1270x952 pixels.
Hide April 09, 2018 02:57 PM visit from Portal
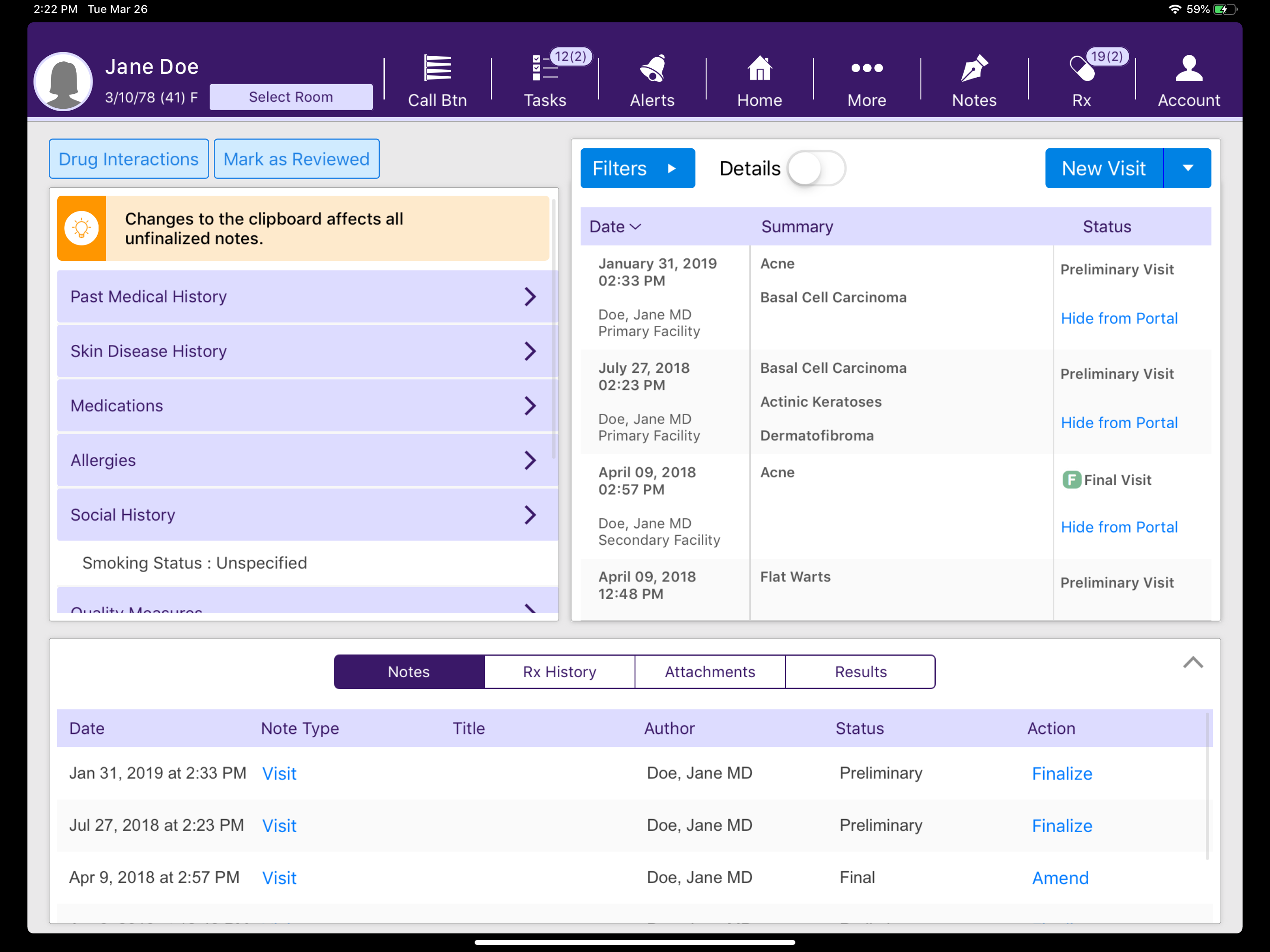tap(1119, 528)
